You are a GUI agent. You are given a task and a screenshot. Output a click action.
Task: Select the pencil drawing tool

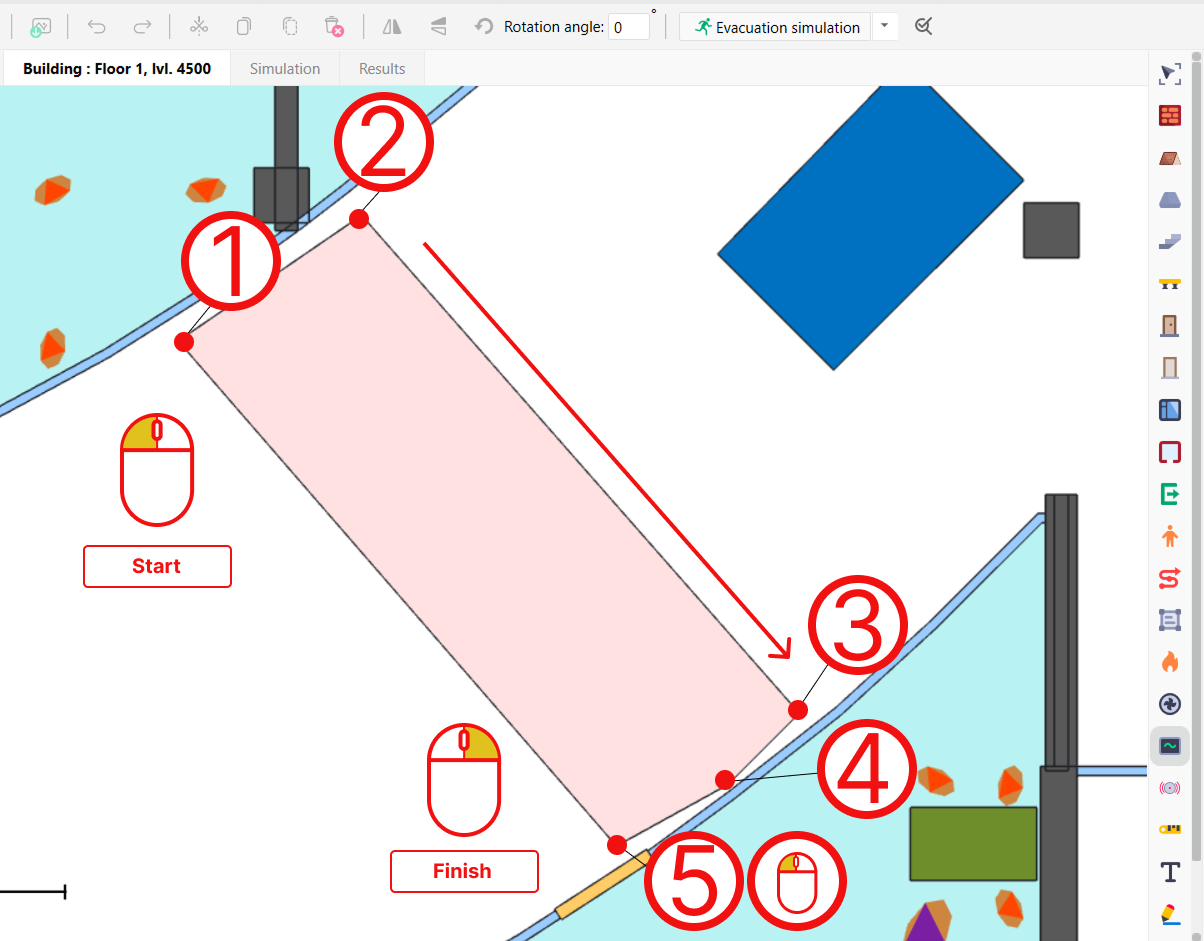[1170, 913]
